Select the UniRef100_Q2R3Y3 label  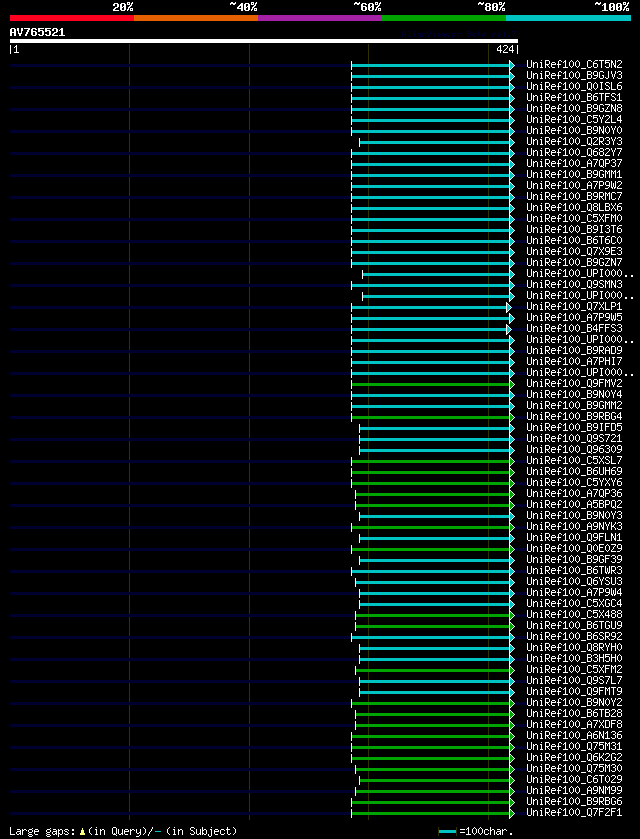(x=574, y=142)
